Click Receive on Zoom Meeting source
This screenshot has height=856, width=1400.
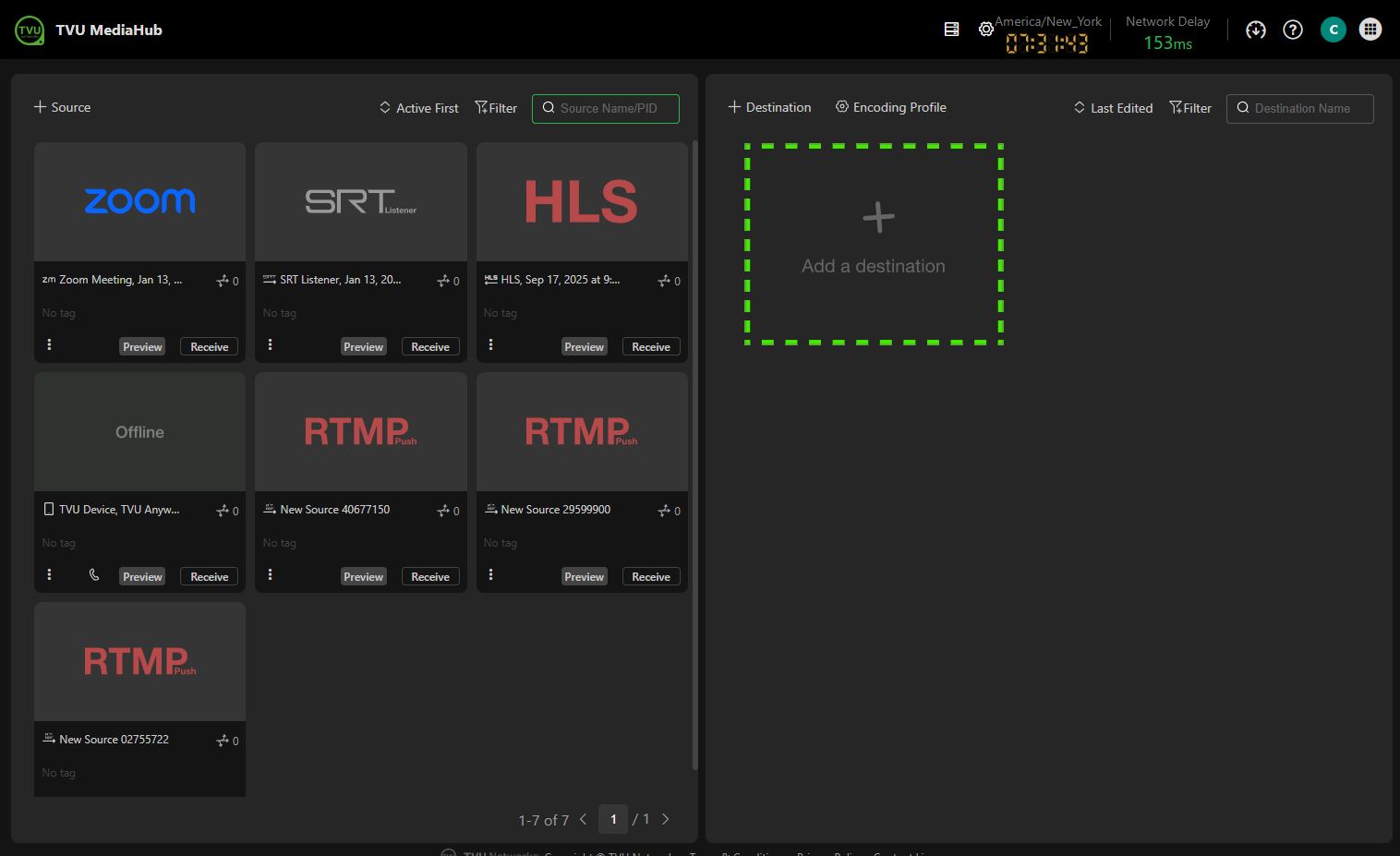210,346
